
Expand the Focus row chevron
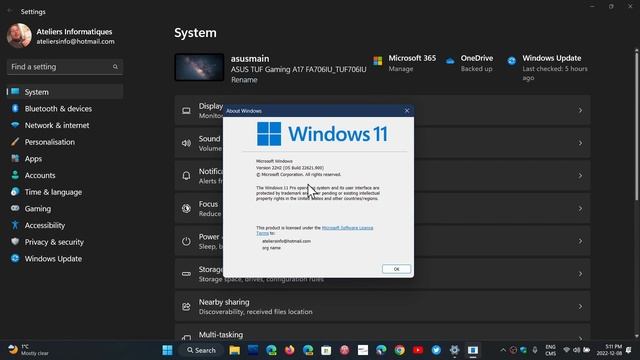coord(580,209)
